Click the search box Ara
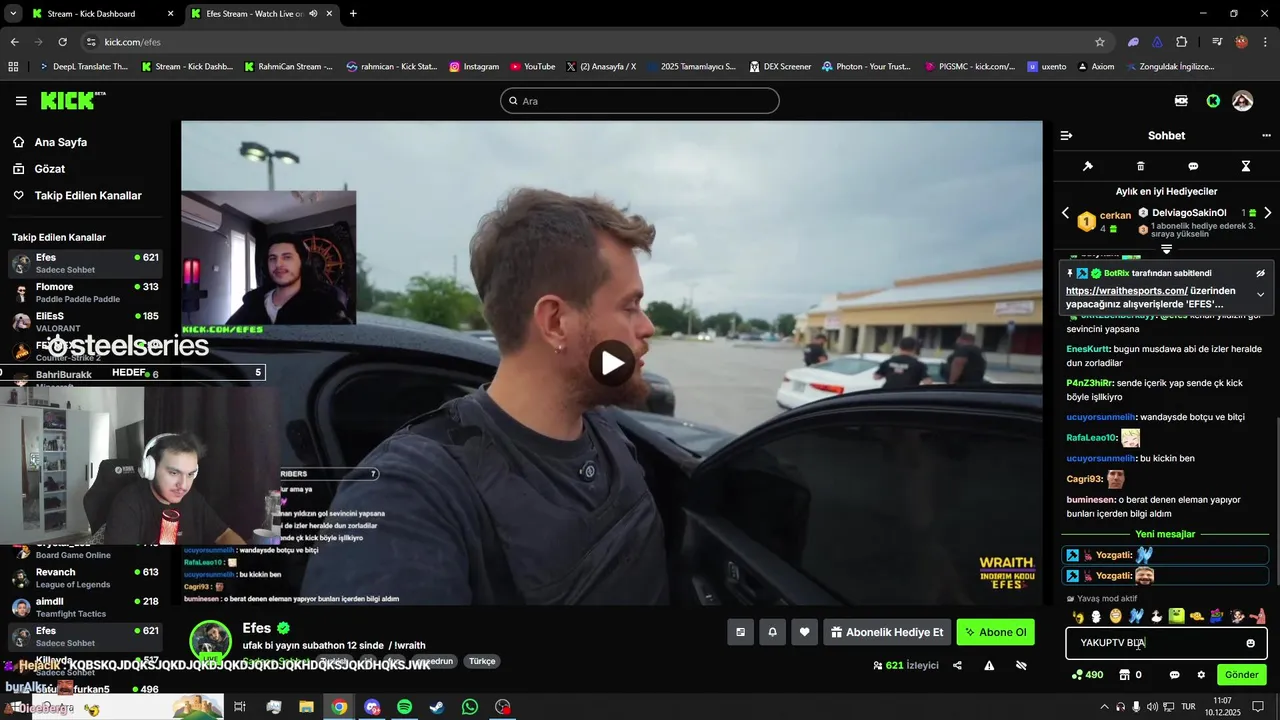 639,101
